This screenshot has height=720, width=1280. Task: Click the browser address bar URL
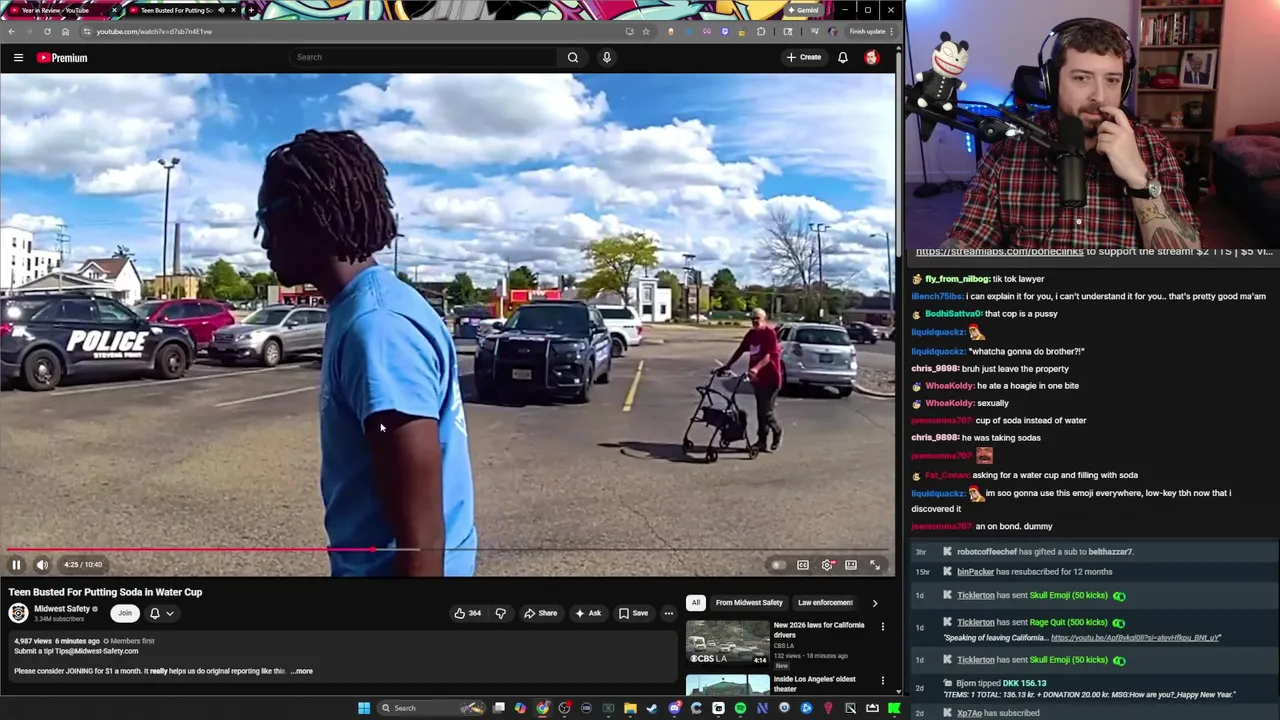click(x=154, y=31)
